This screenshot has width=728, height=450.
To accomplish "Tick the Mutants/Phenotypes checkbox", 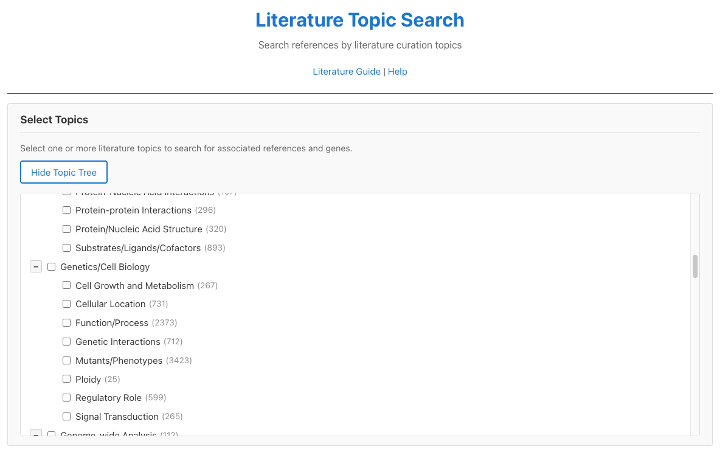I will tap(67, 361).
